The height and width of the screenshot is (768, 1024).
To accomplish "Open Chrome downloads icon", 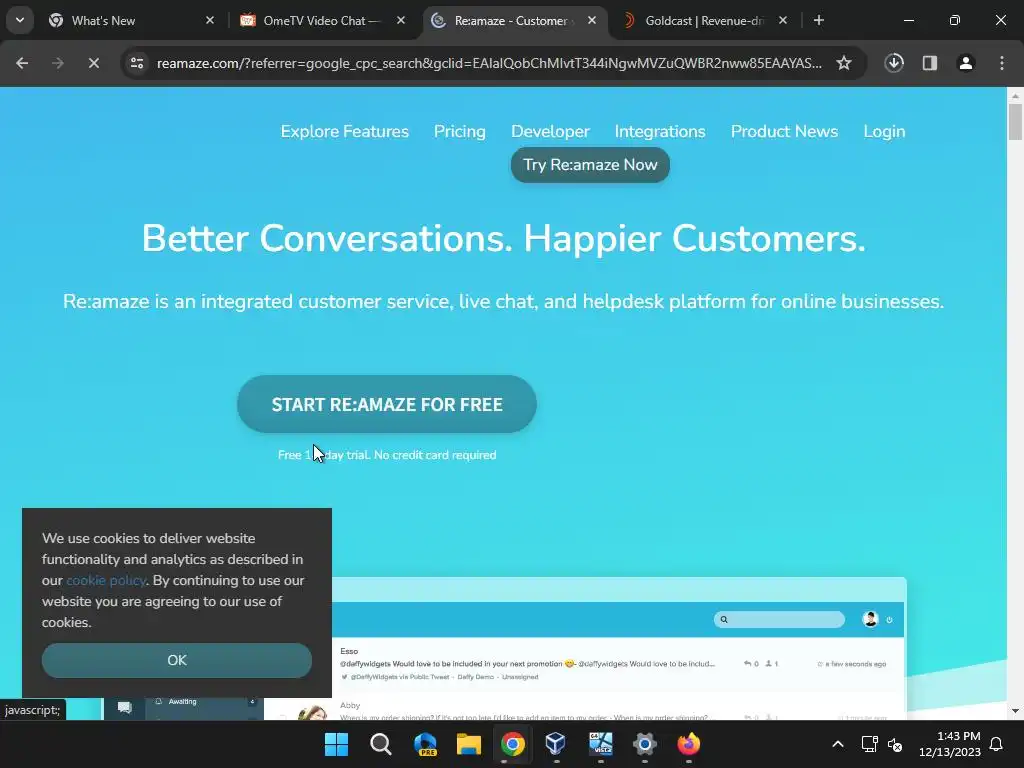I will click(894, 63).
